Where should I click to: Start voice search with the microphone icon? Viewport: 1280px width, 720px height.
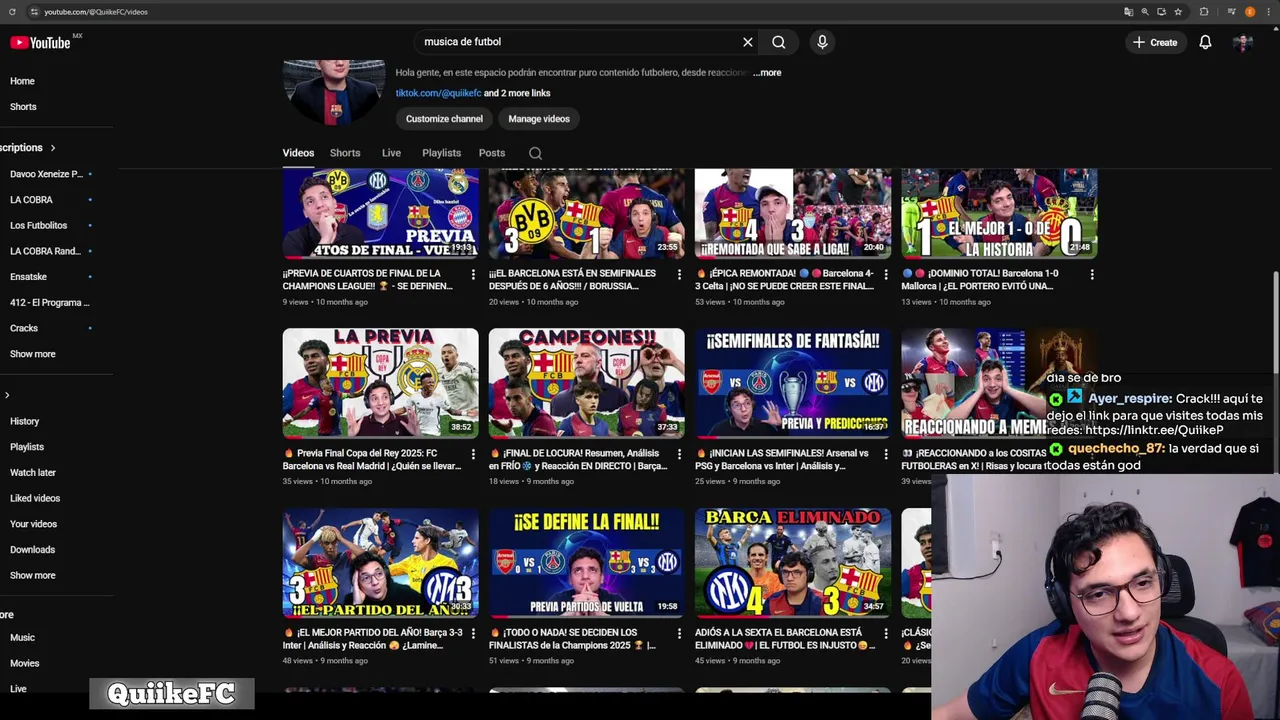coord(822,42)
